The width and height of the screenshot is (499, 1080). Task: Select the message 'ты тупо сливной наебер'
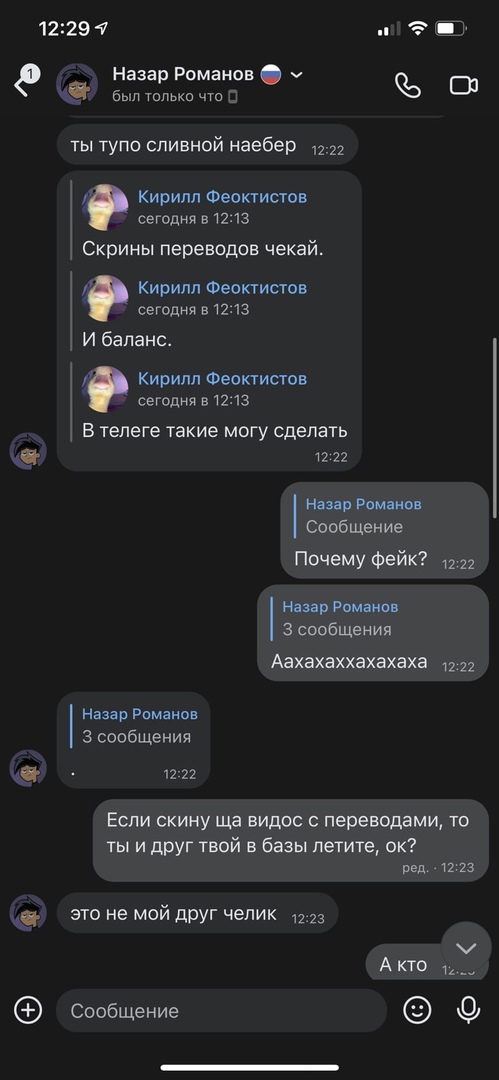point(207,145)
